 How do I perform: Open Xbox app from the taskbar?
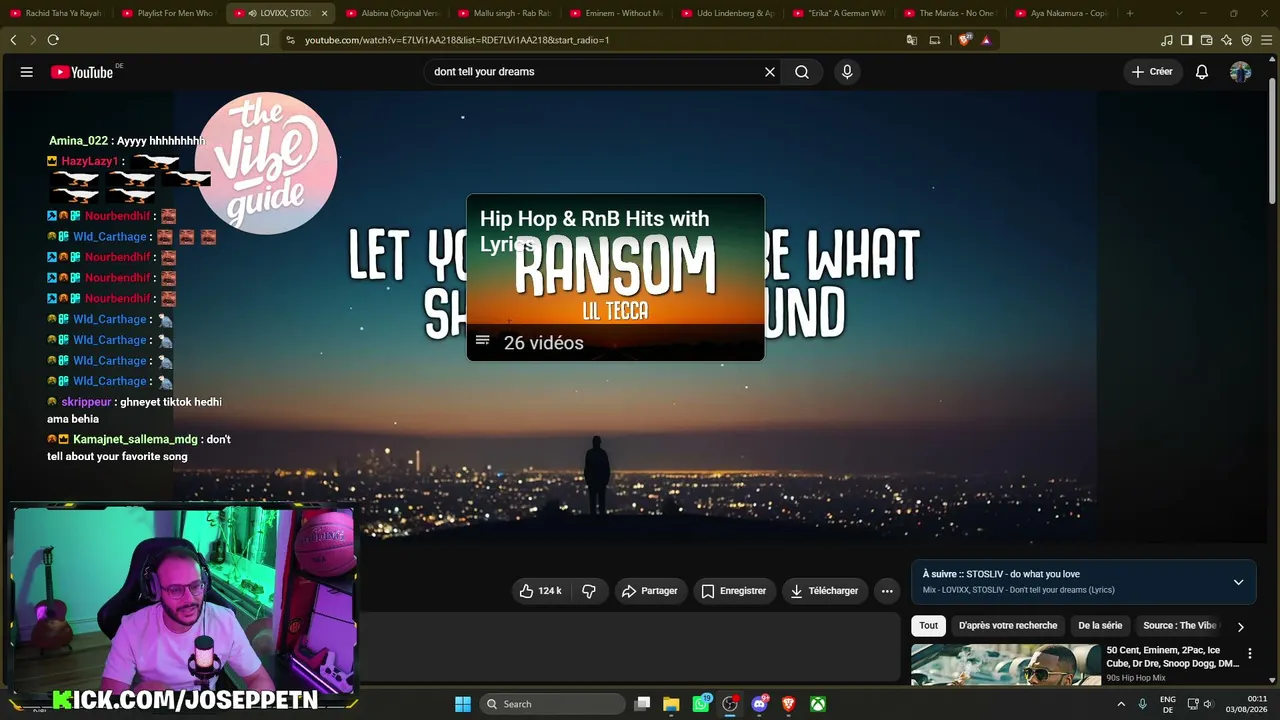click(818, 704)
